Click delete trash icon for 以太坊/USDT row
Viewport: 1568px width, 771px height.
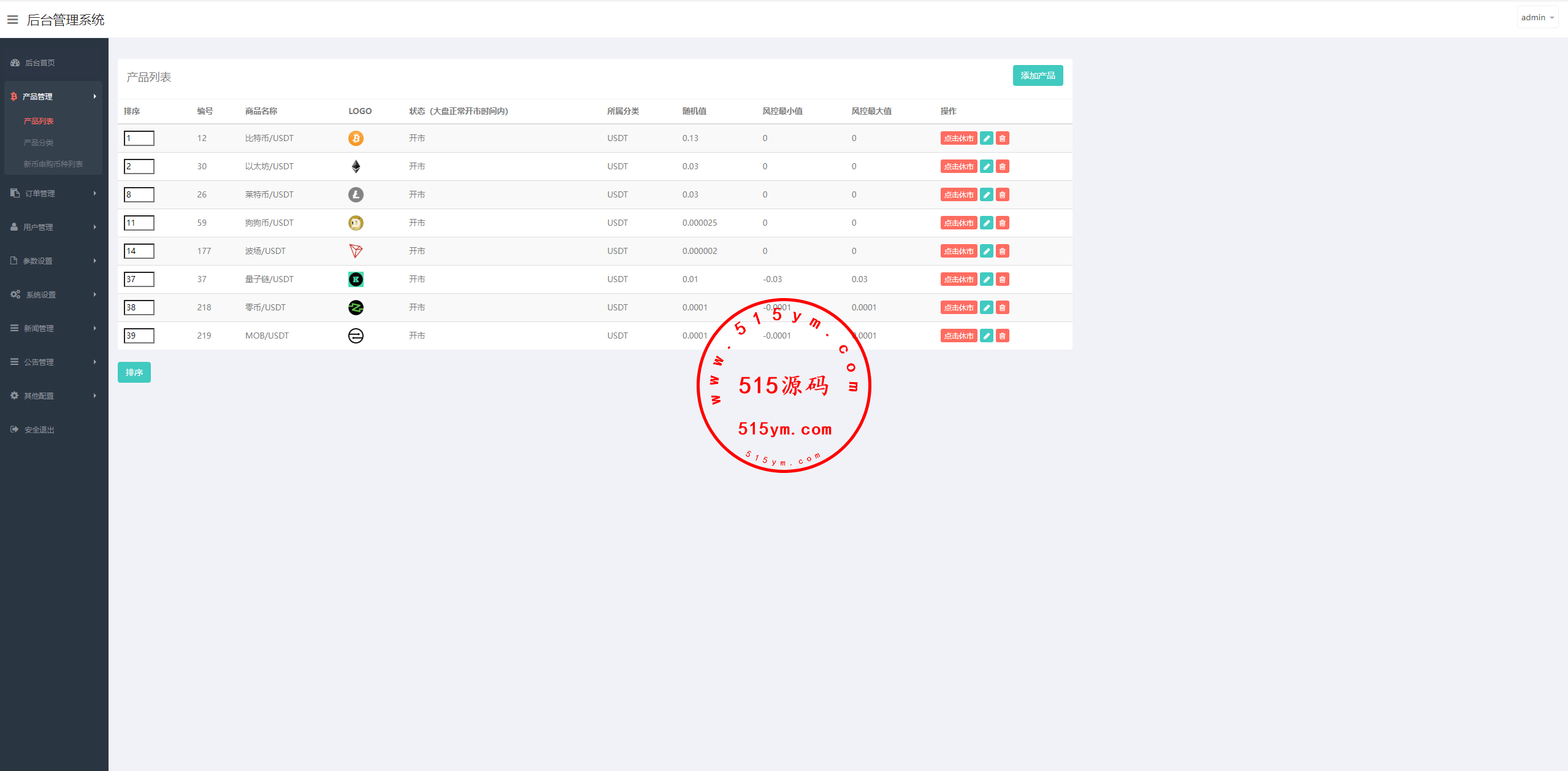tap(1002, 166)
